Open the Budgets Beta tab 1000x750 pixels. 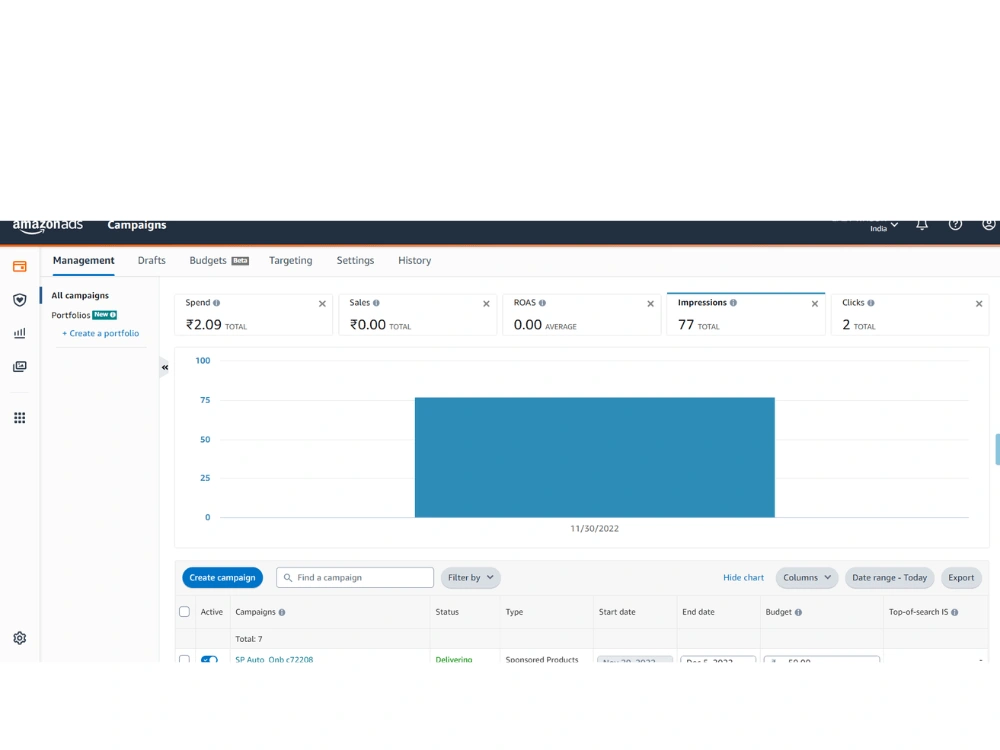click(219, 260)
